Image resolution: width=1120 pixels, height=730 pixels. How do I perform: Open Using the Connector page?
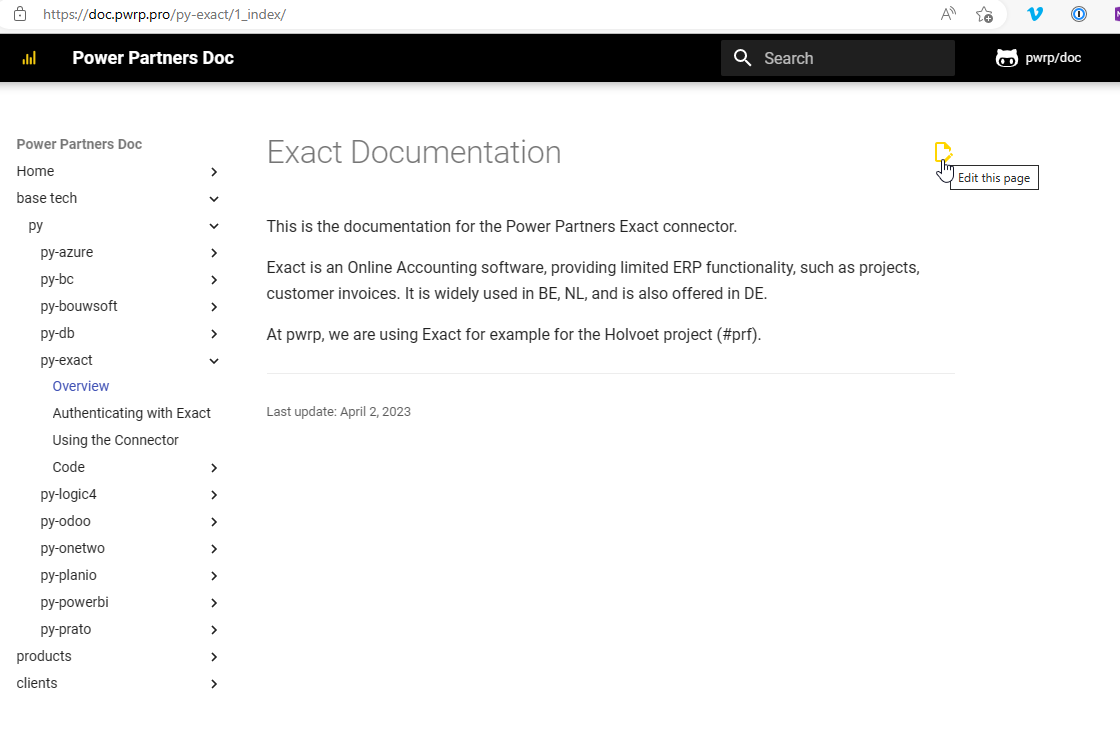[x=116, y=441]
